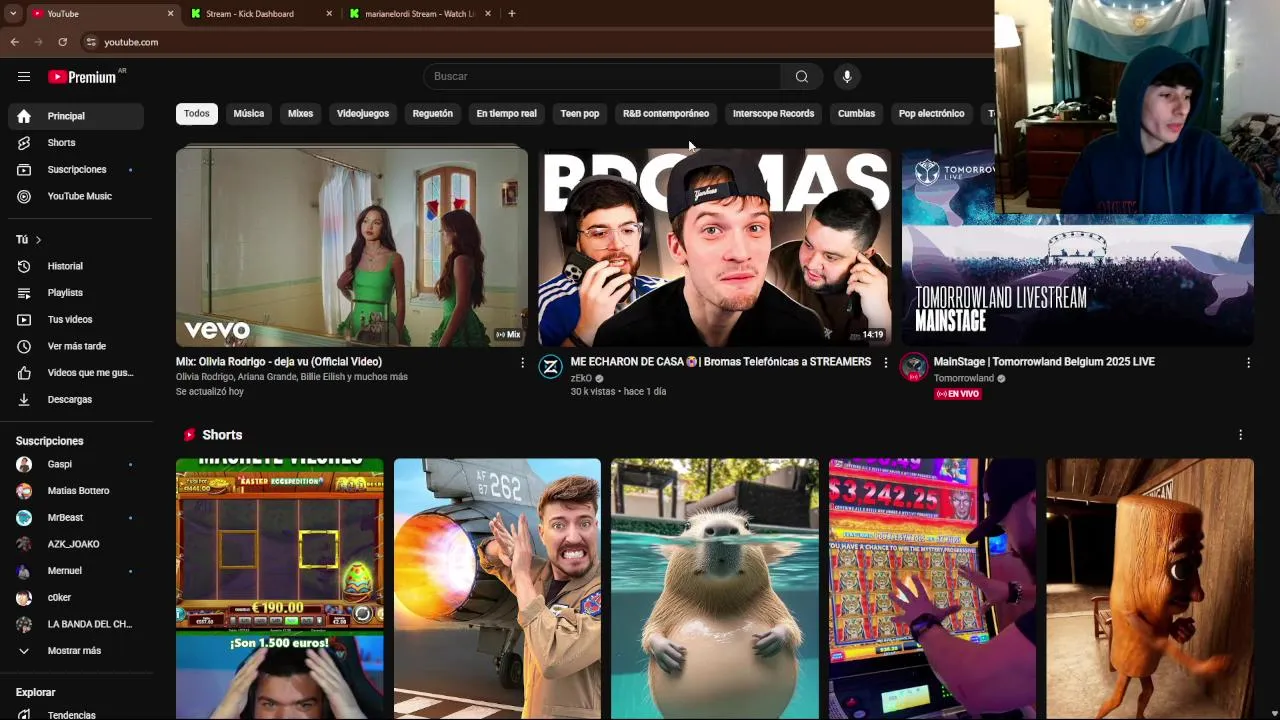
Task: Reload the page with refresh button
Action: [x=62, y=42]
